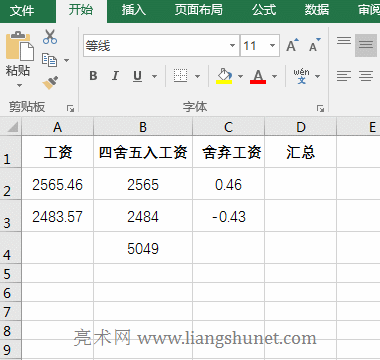Expand the fill color dropdown arrow
The height and width of the screenshot is (360, 380).
pos(240,76)
